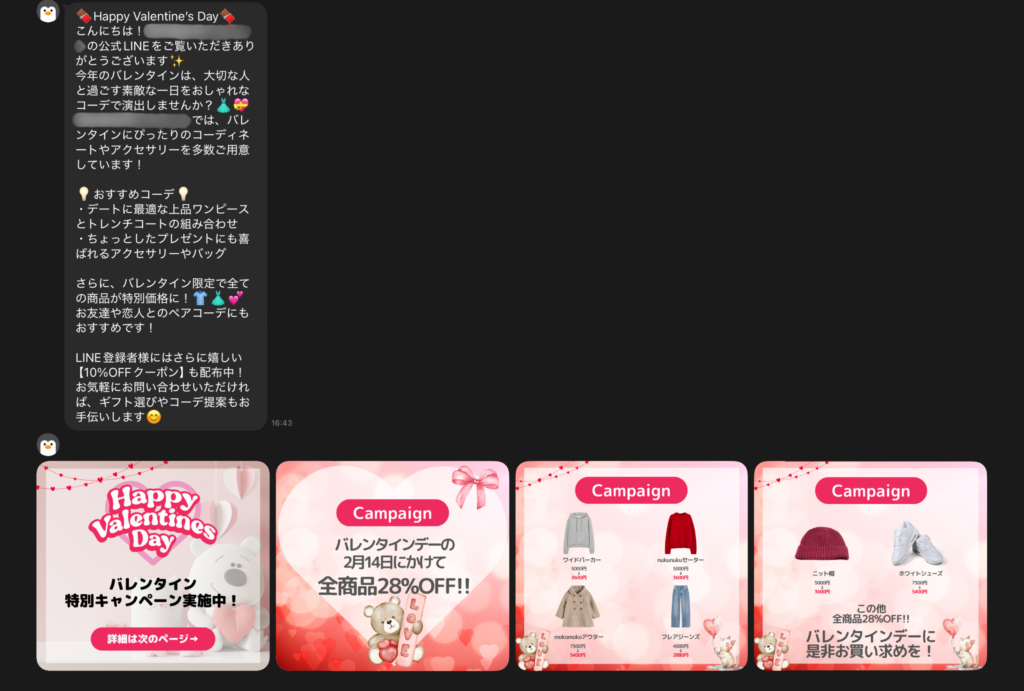This screenshot has height=691, width=1024.
Task: Click the 16:43 message timestamp
Action: (282, 423)
